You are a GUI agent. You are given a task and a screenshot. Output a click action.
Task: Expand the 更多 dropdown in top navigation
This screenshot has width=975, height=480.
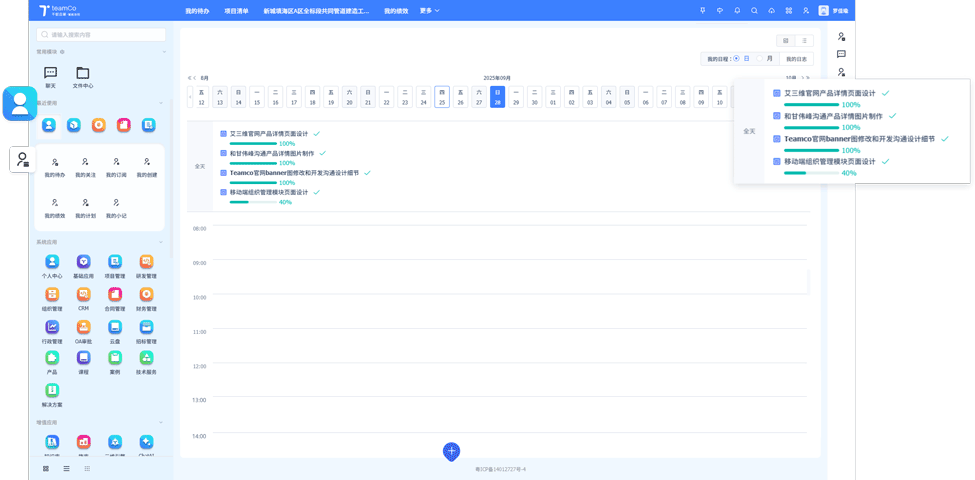pyautogui.click(x=429, y=11)
